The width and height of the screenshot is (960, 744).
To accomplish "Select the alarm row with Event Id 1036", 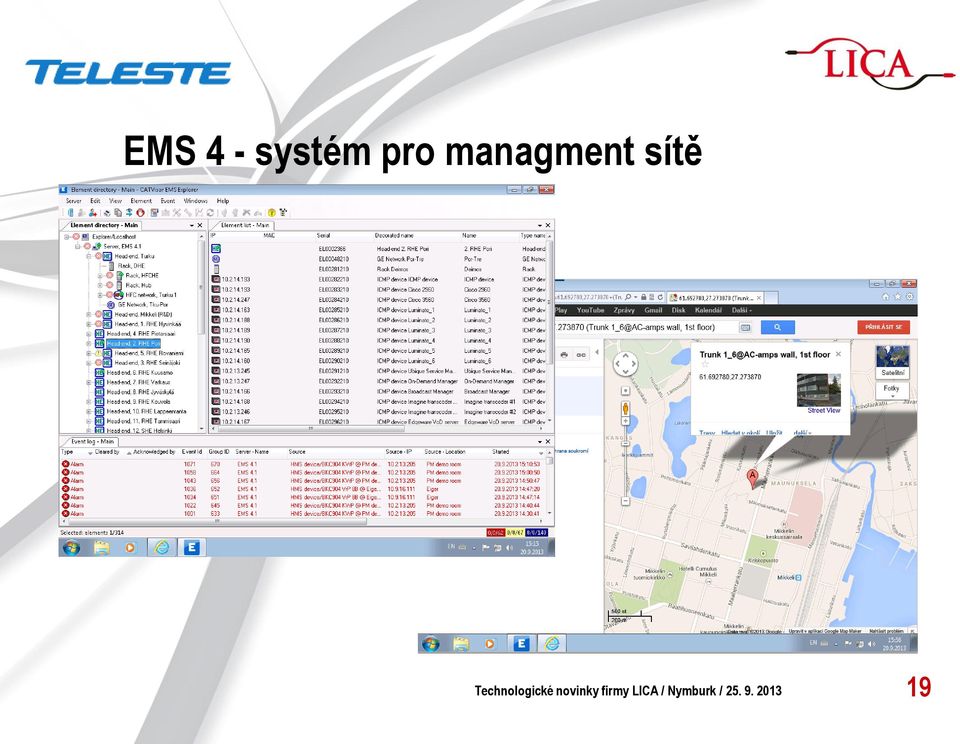I will click(301, 489).
